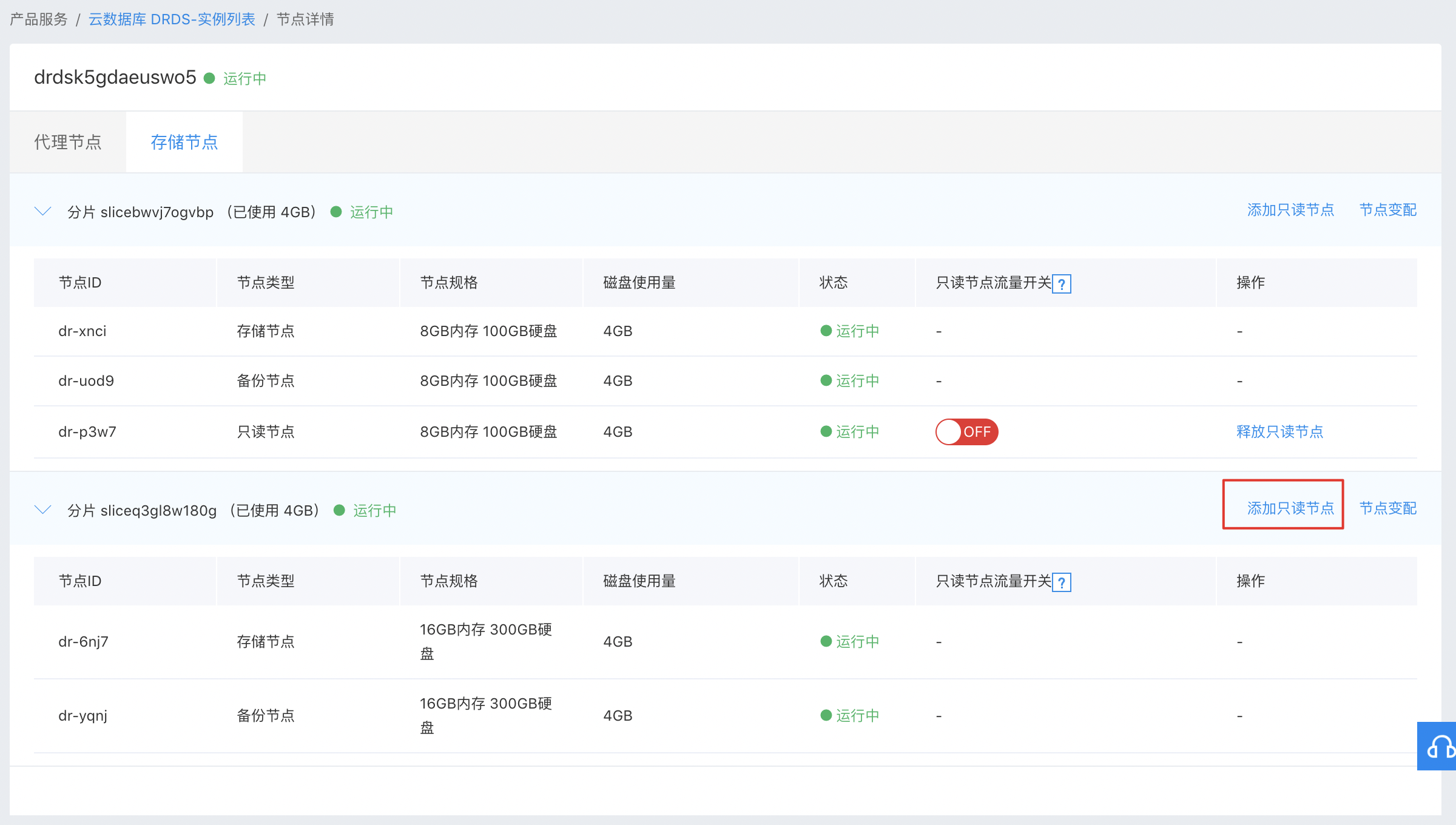Click 只读节点 type in dr-p3w7 row
The width and height of the screenshot is (1456, 825).
tap(266, 432)
